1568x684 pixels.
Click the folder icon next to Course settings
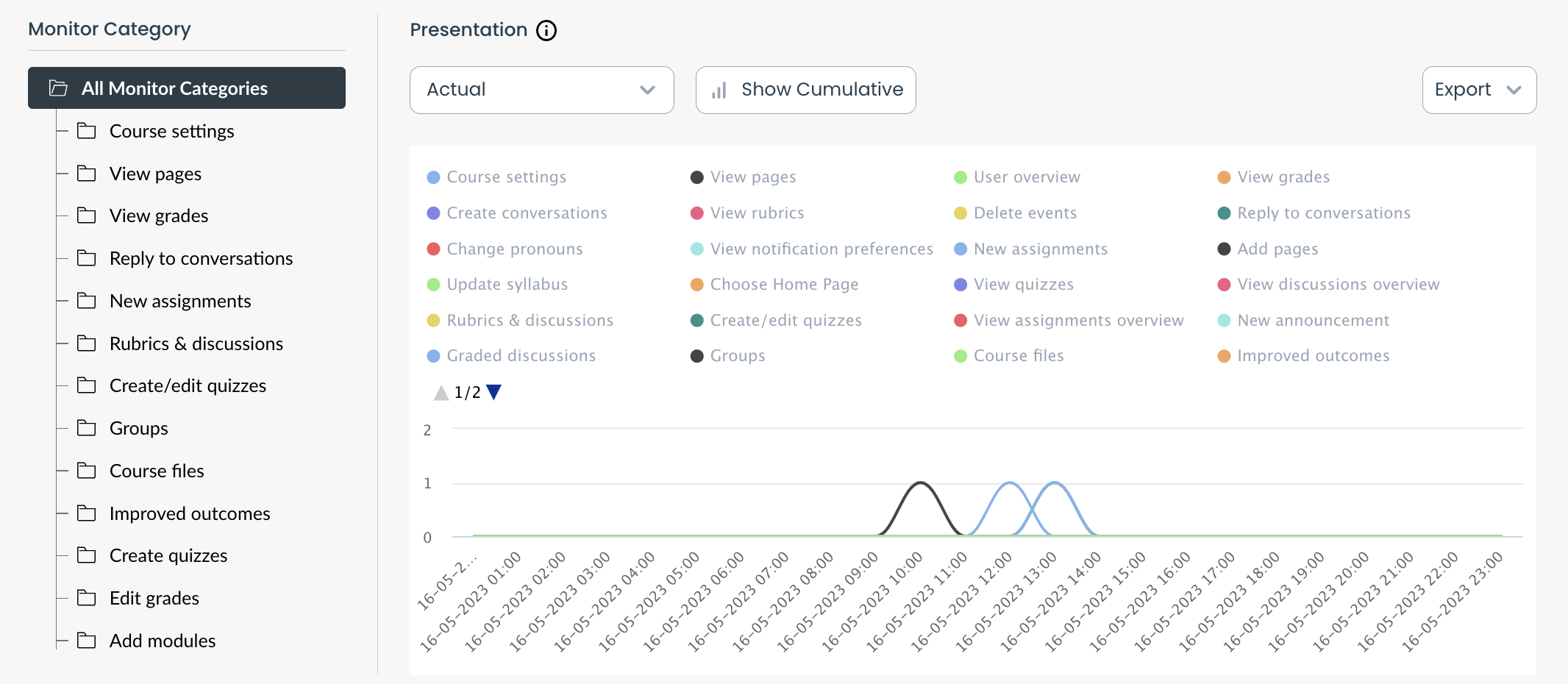click(86, 131)
